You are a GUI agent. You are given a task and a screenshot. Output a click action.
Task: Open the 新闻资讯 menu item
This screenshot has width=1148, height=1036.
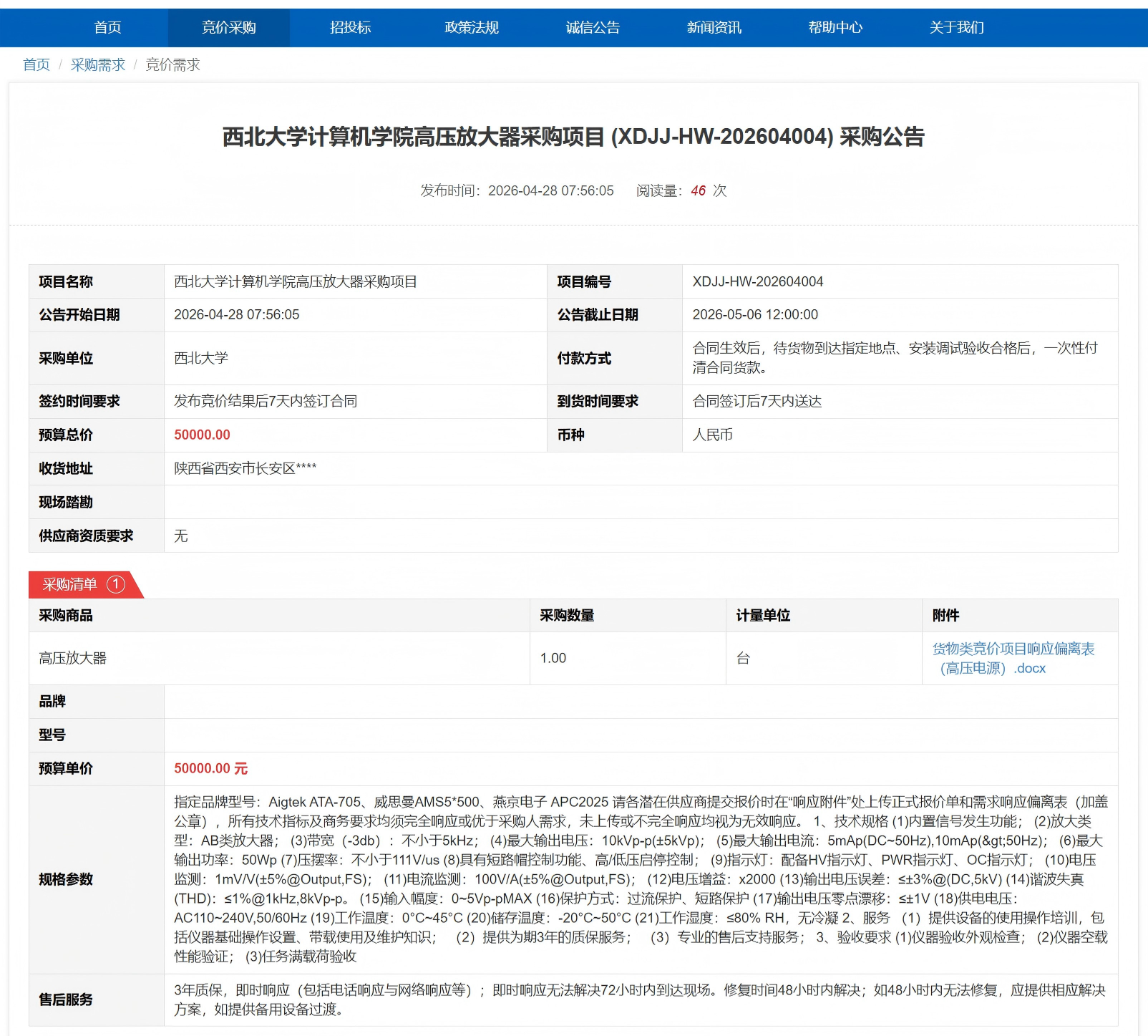click(x=714, y=28)
